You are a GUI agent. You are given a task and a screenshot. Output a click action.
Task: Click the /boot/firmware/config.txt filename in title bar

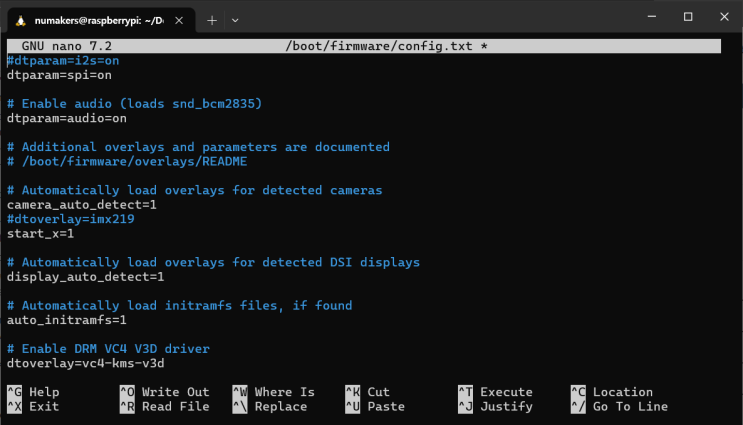tap(379, 46)
